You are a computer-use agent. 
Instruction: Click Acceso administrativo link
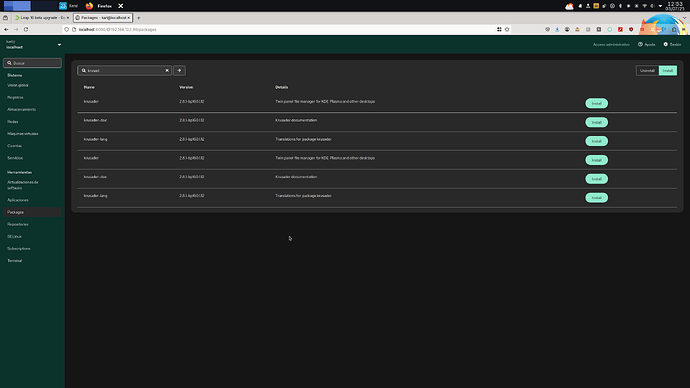point(611,44)
